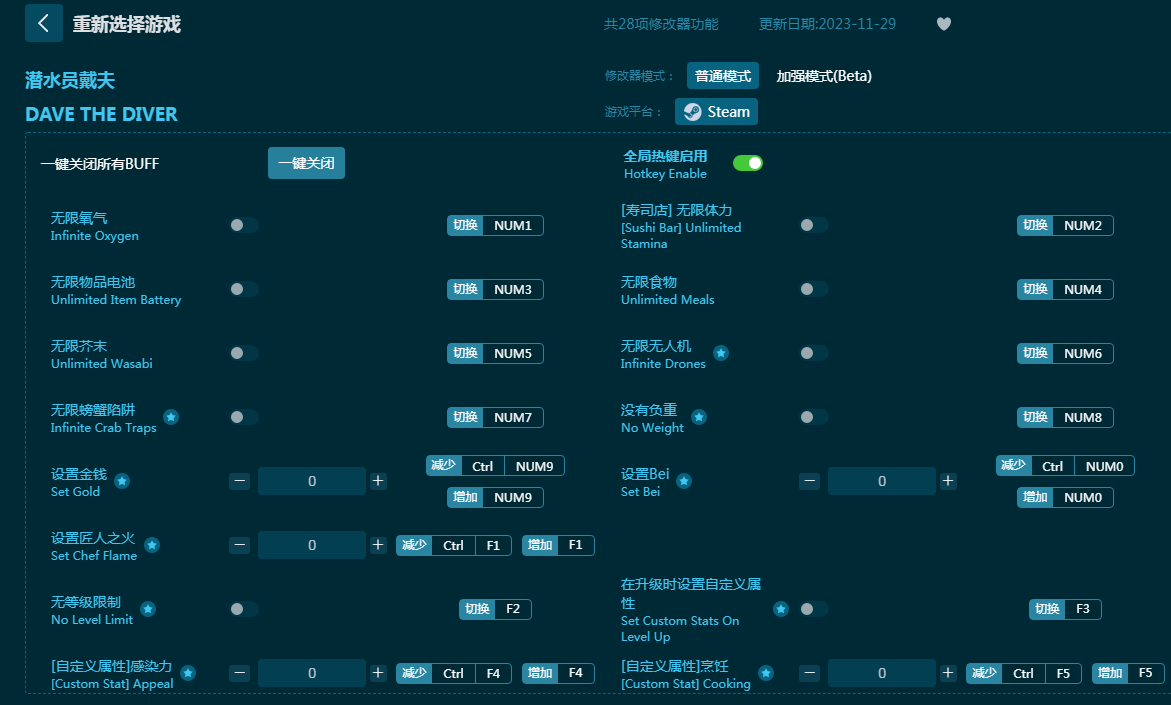Click the star icon beside Custom Stat Appeal

[x=188, y=673]
